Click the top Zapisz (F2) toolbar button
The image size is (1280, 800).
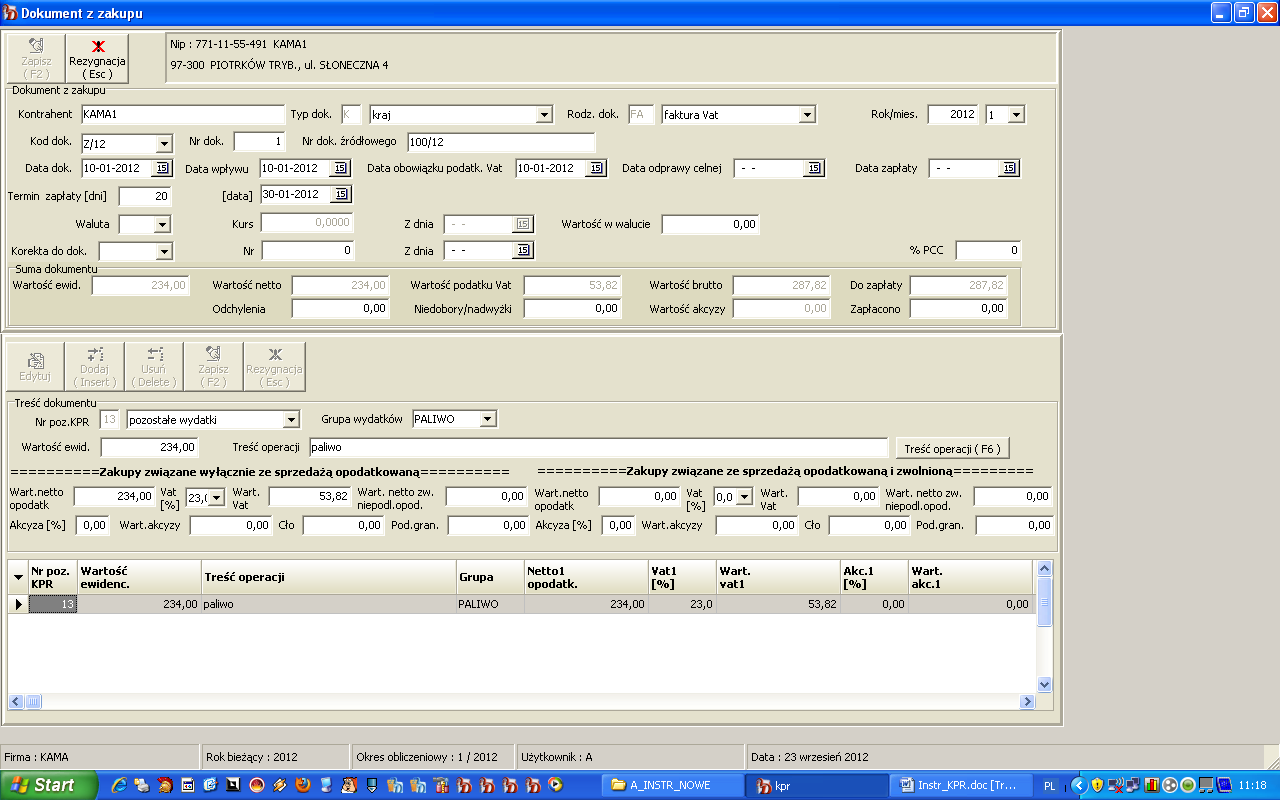[x=36, y=58]
